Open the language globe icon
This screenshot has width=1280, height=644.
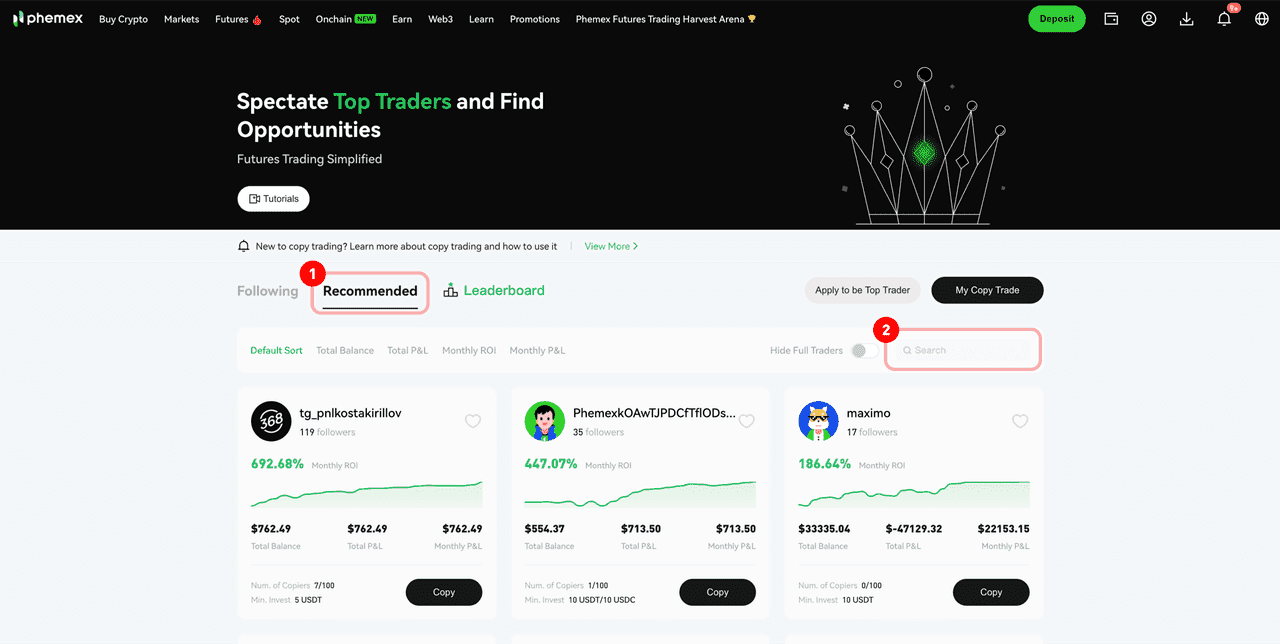(1262, 19)
